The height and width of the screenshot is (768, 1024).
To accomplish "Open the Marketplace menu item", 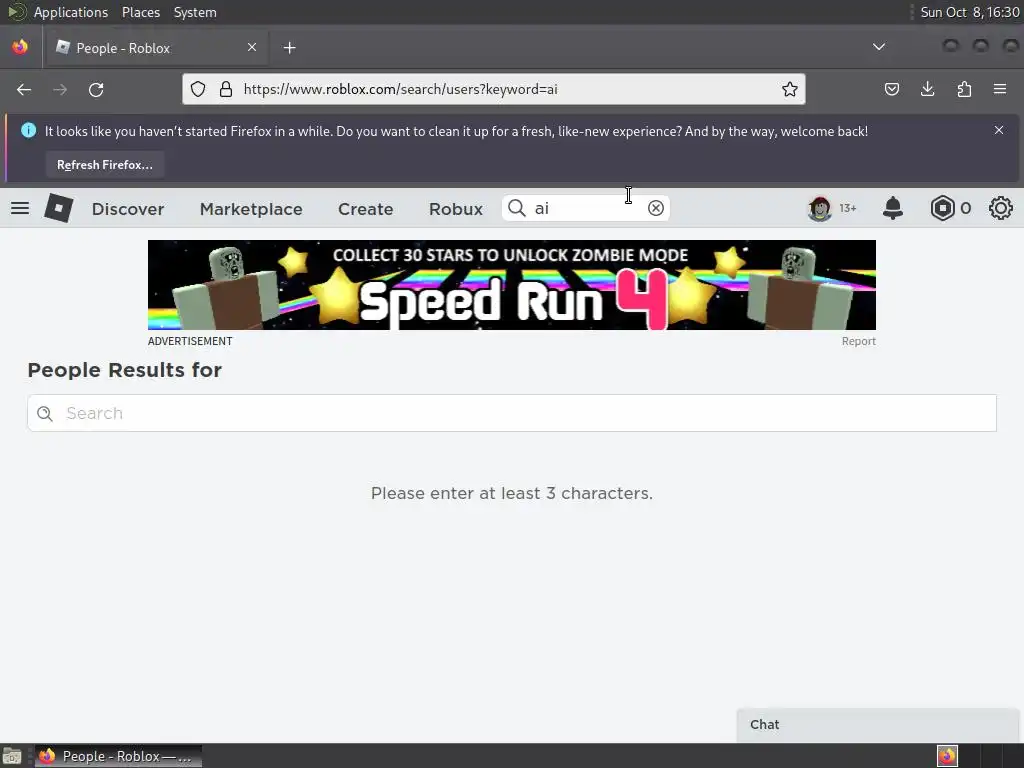I will (x=251, y=209).
